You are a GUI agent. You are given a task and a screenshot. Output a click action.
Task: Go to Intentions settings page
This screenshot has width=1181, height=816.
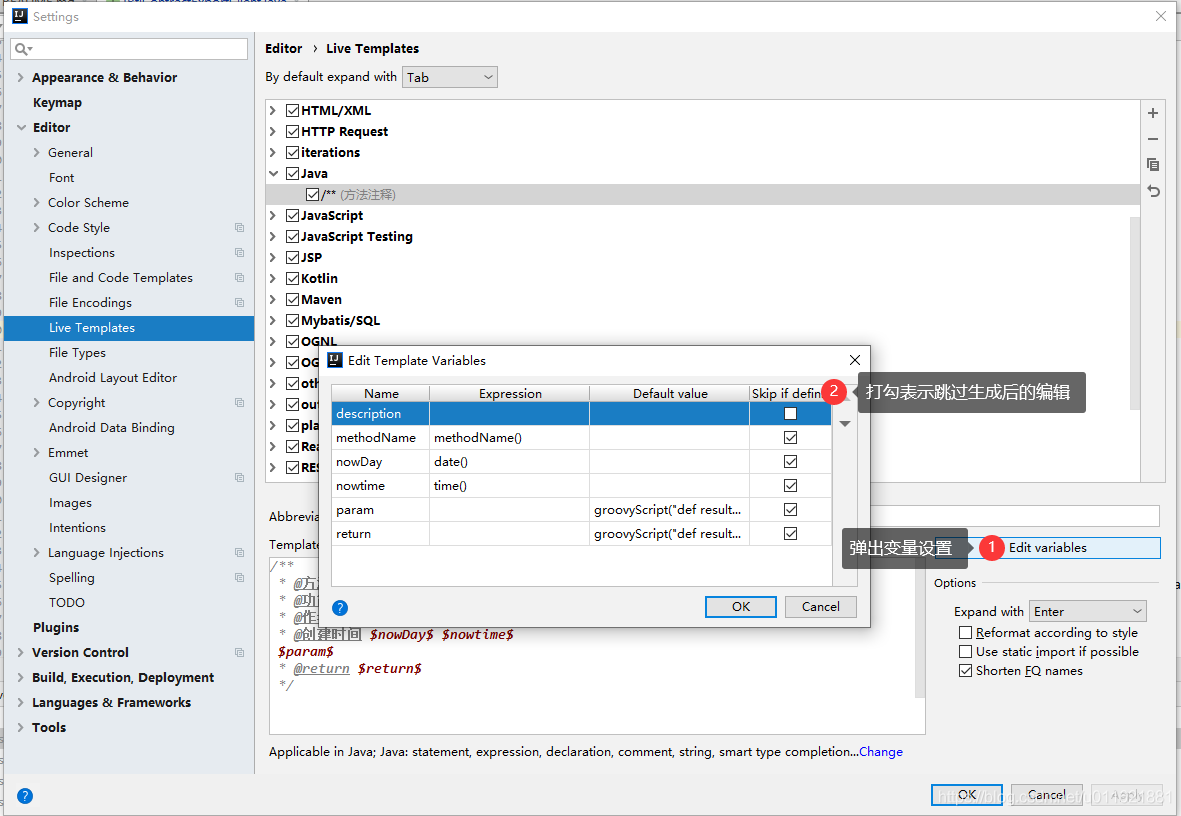pyautogui.click(x=78, y=527)
